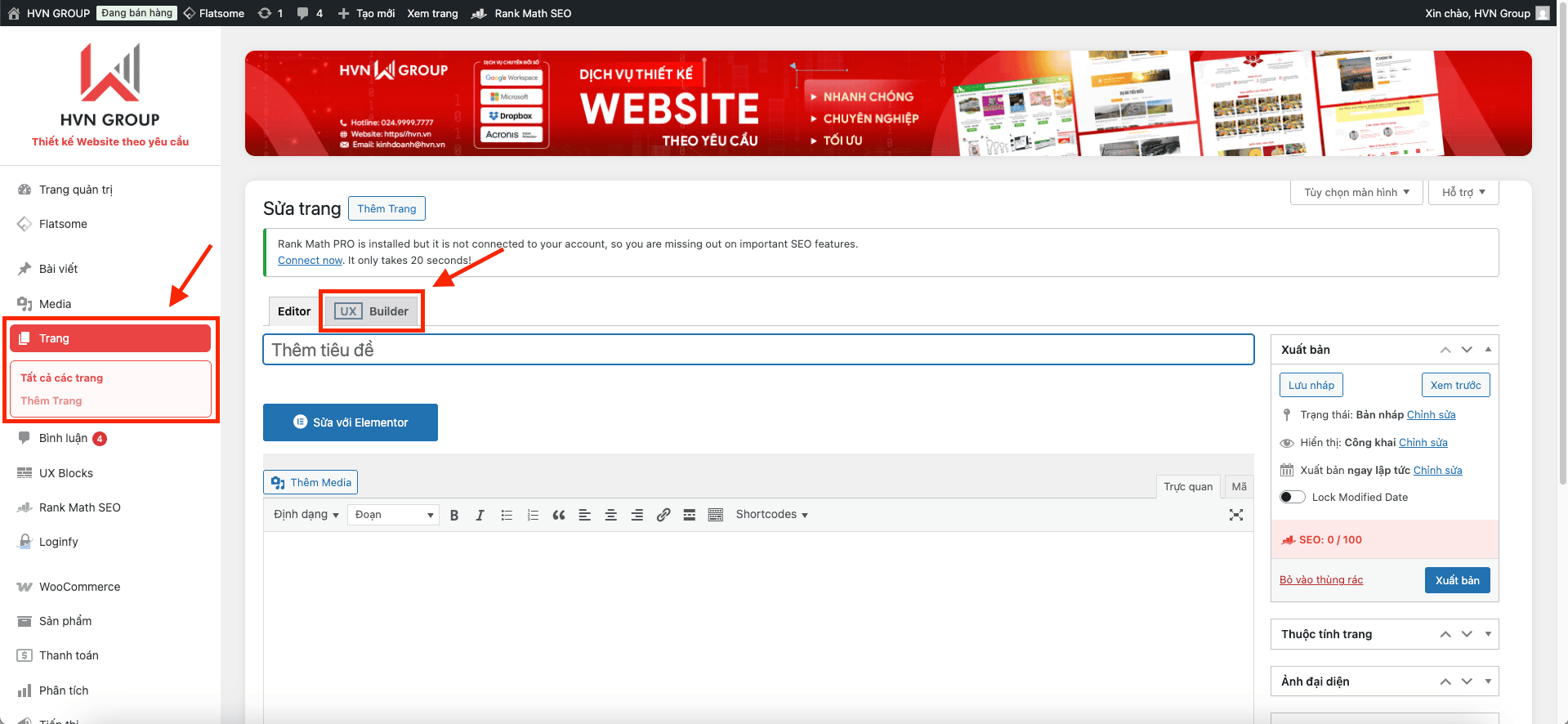This screenshot has width=1568, height=724.
Task: Show the toolbar toggle extra row icon
Action: click(716, 515)
